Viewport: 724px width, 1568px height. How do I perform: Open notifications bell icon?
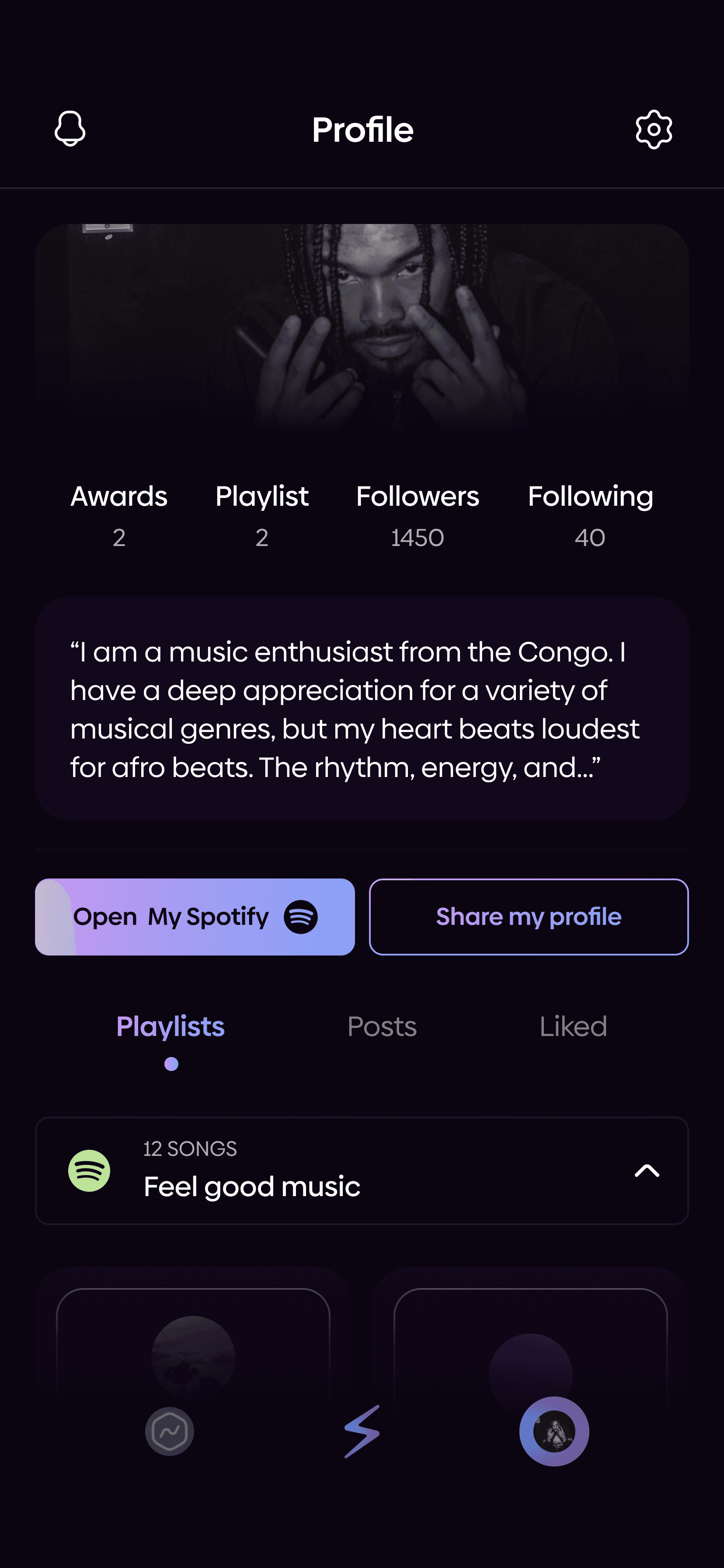coord(70,129)
